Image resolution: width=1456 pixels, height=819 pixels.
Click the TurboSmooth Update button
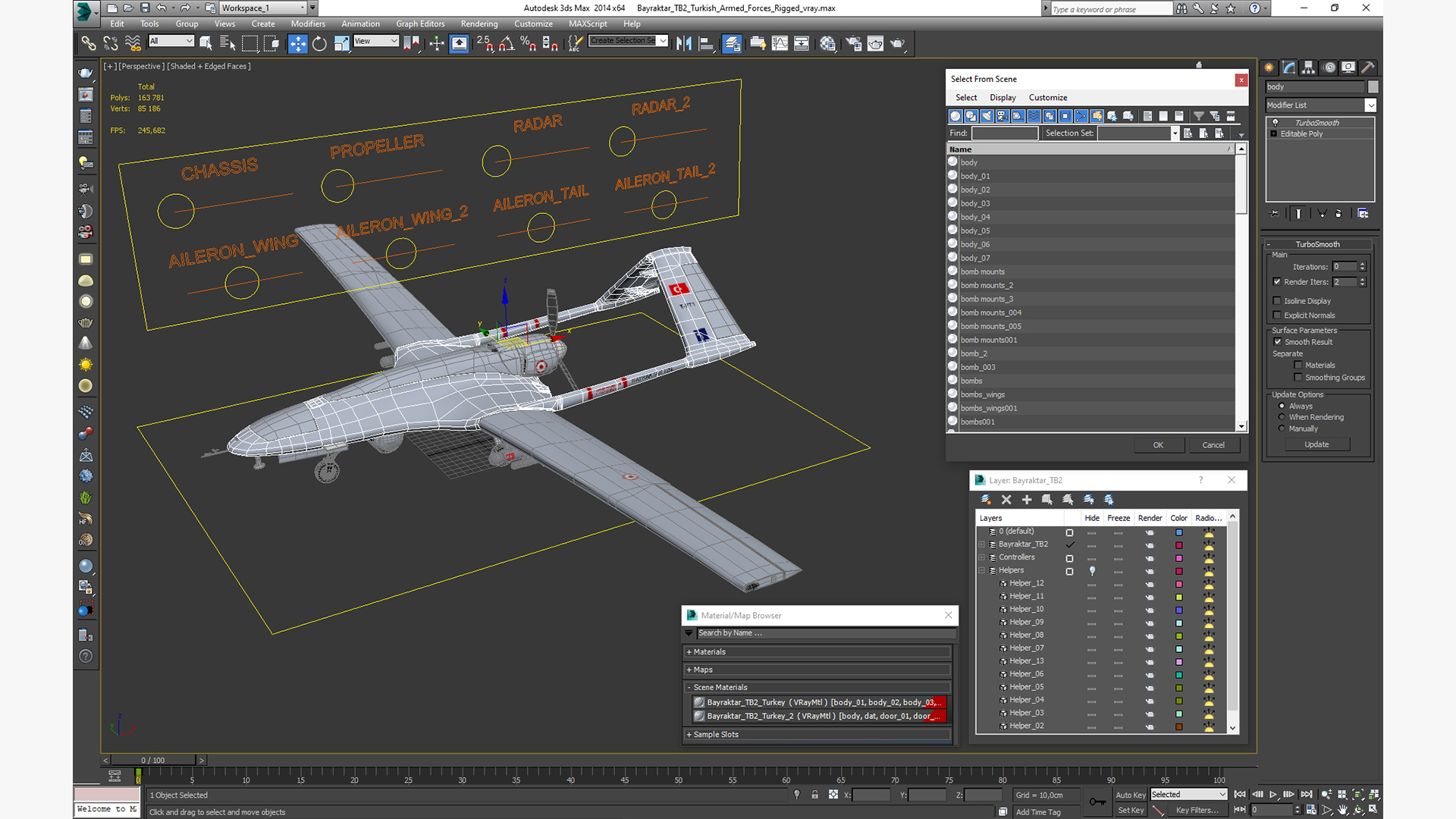tap(1316, 444)
